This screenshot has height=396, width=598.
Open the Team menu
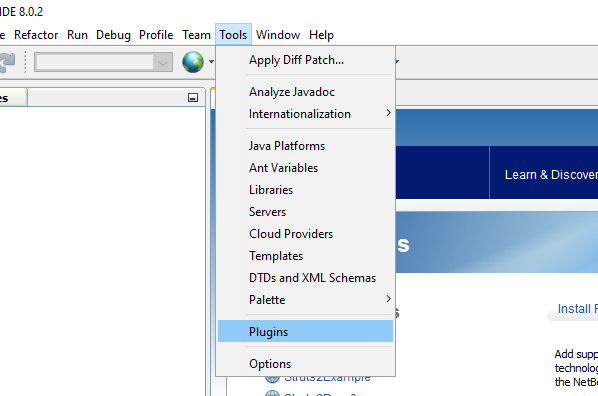click(196, 35)
